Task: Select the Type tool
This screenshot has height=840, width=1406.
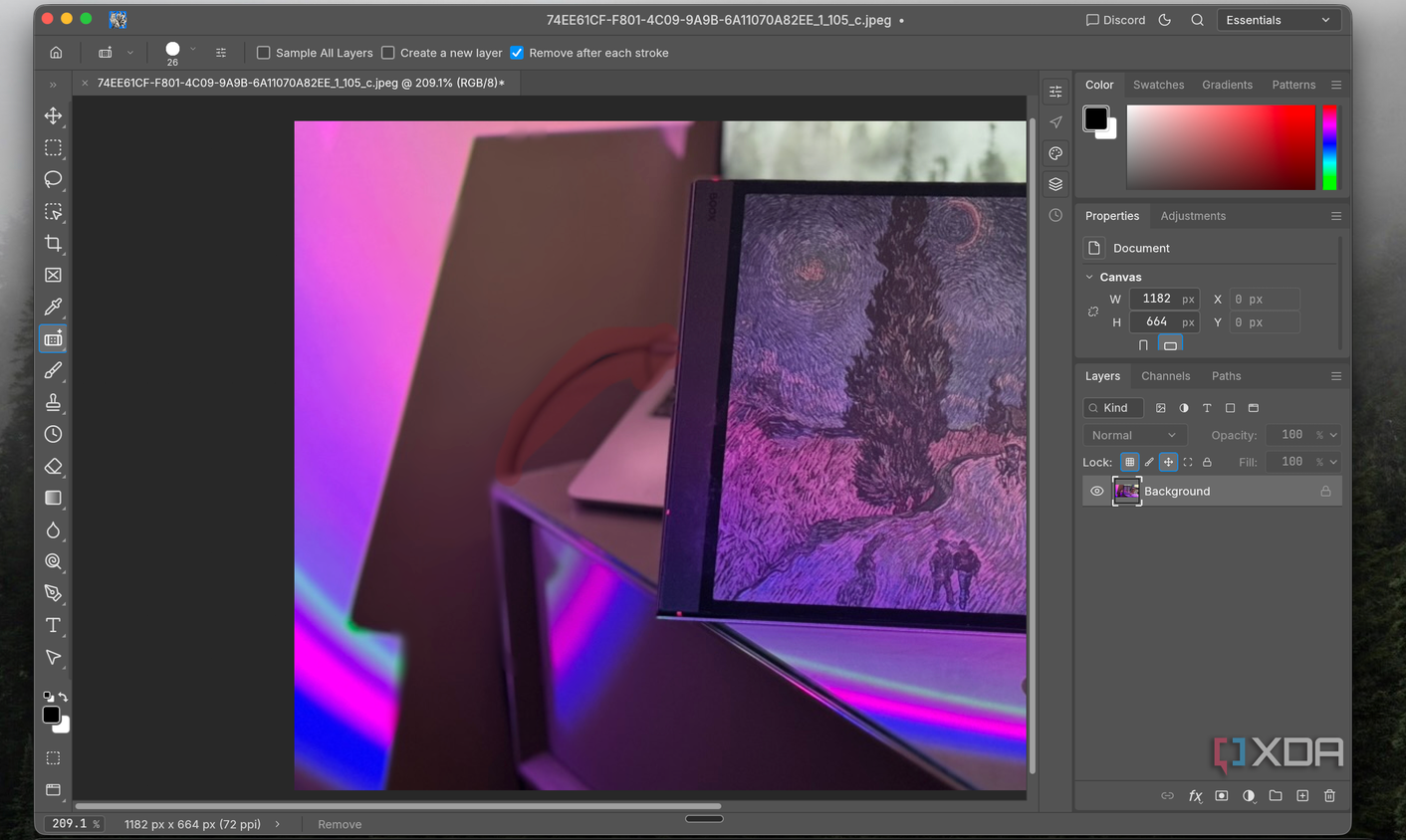Action: (53, 625)
